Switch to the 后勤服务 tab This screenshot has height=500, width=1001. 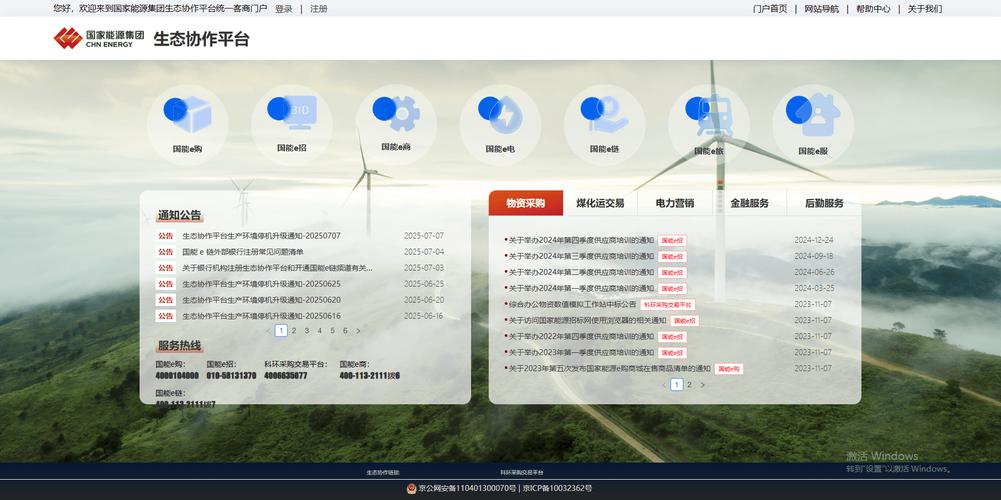[x=824, y=203]
